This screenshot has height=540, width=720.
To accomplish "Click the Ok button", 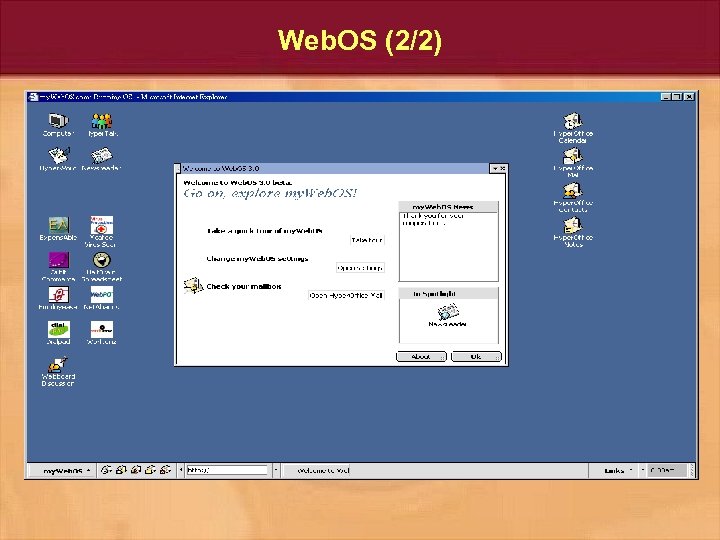I will coord(476,357).
